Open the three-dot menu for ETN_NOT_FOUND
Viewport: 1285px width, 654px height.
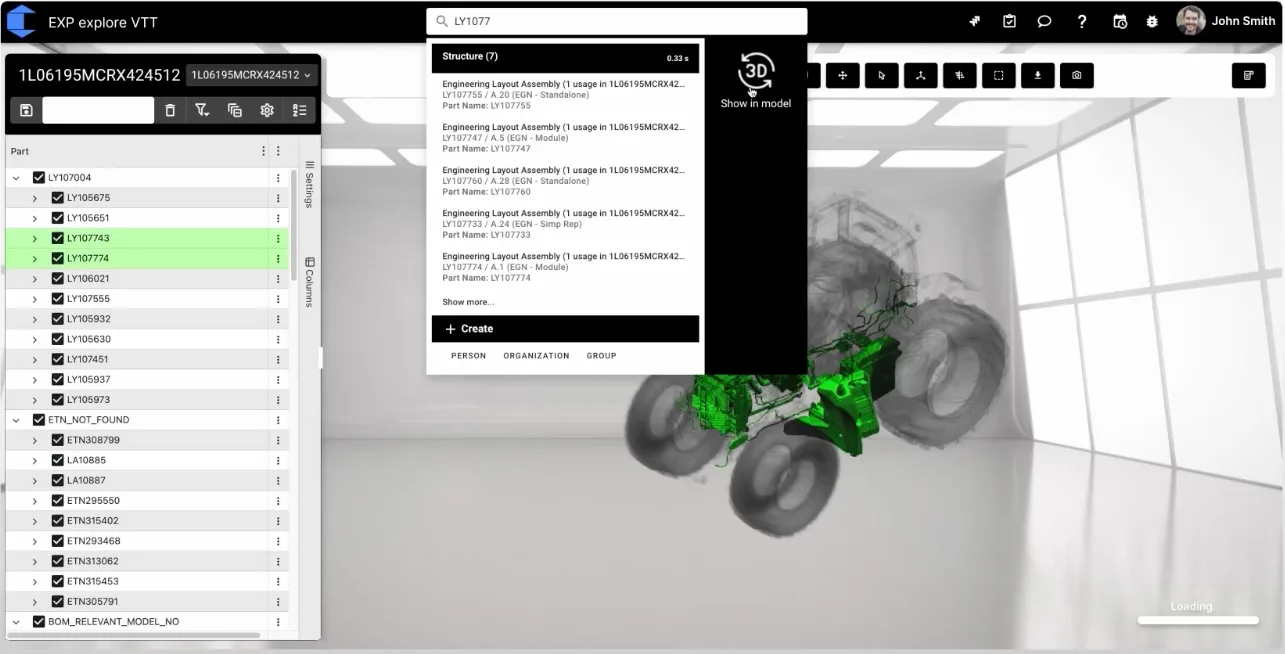(x=278, y=420)
